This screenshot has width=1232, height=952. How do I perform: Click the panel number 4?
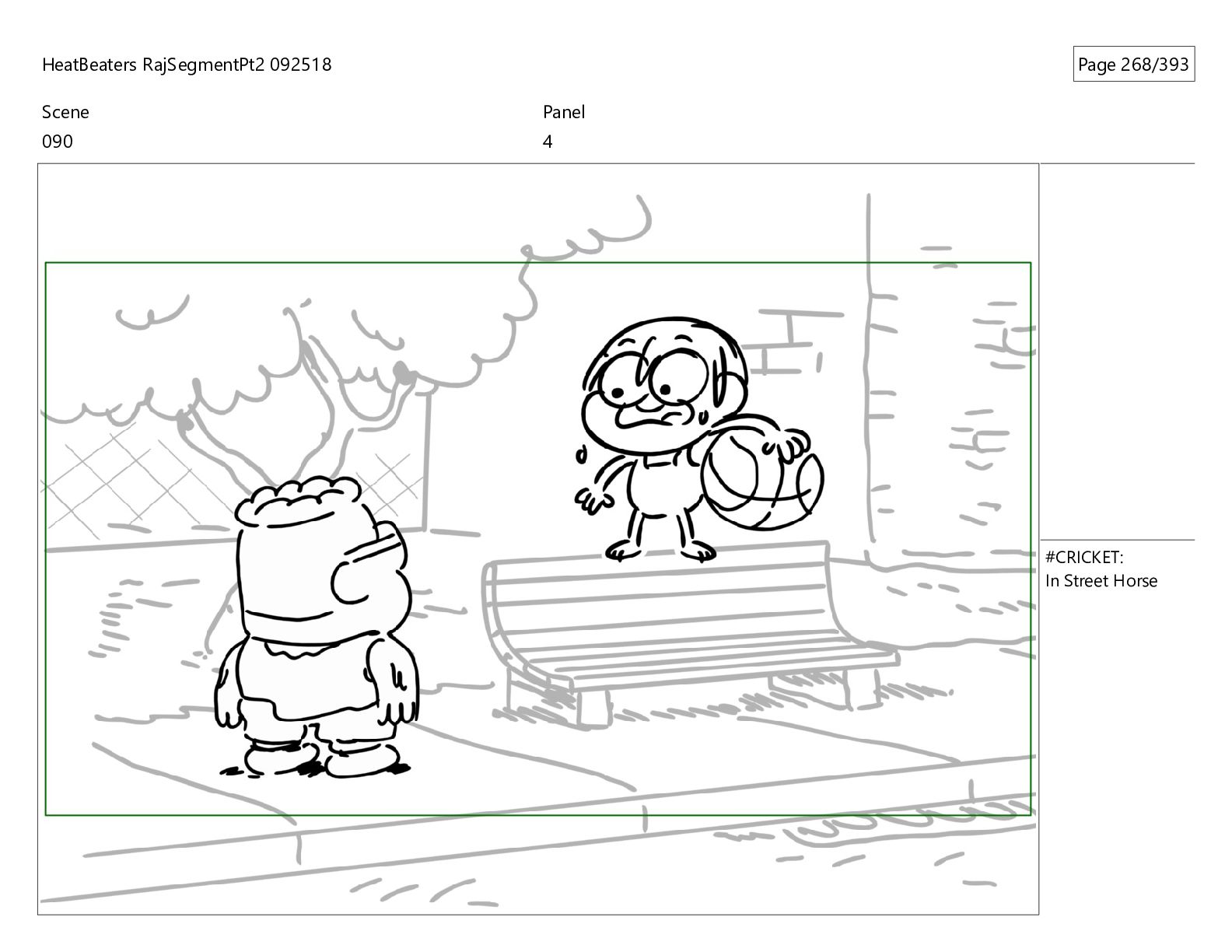[x=548, y=142]
